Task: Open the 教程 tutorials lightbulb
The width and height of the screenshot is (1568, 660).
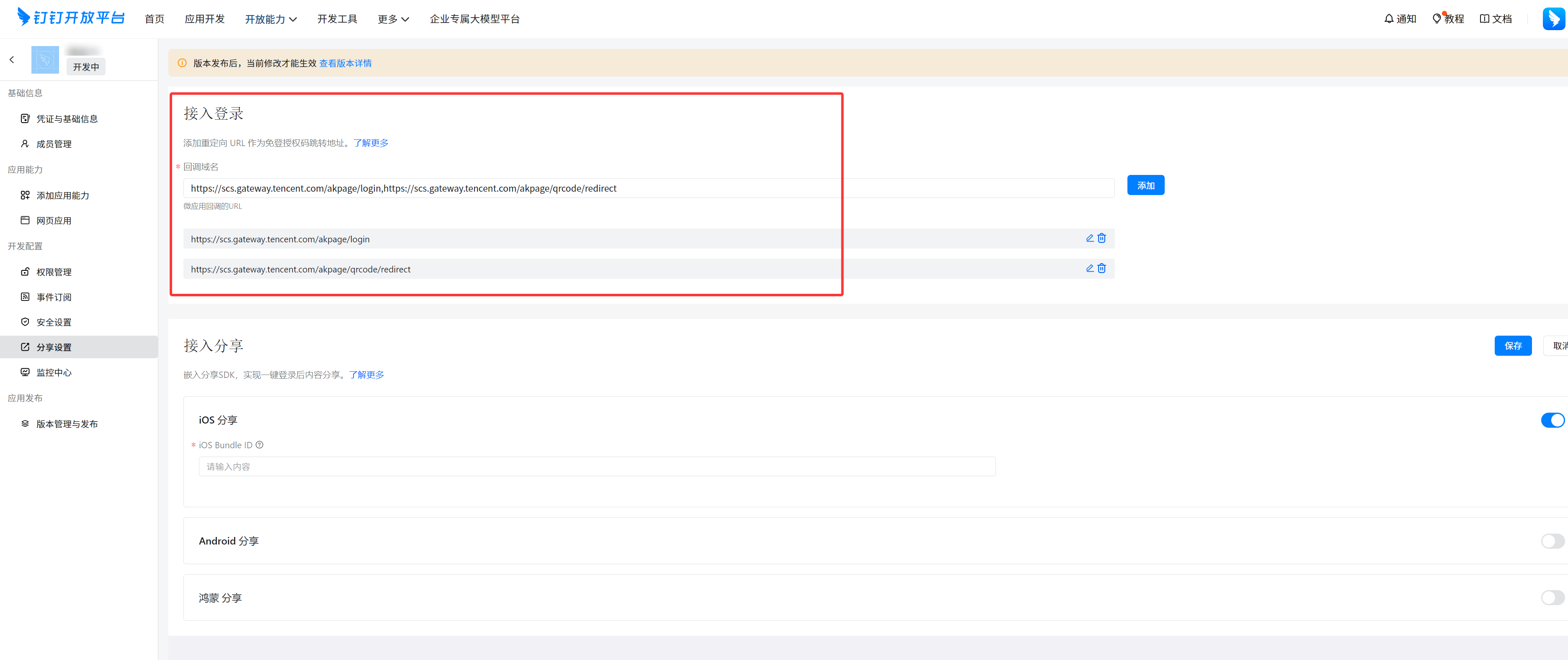Action: coord(1448,19)
